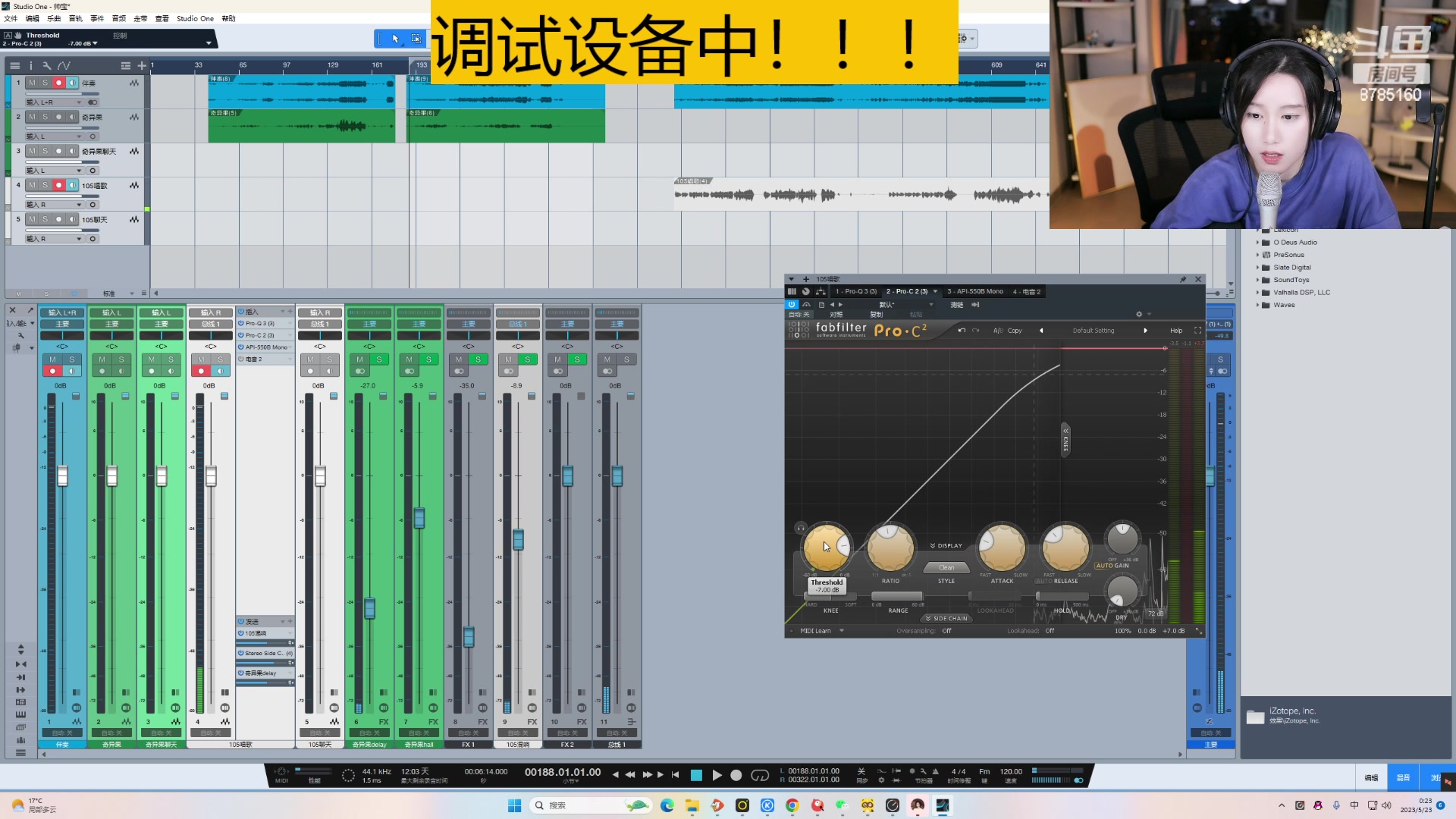Select the arrow tool in the toolbar
This screenshot has width=1456, height=819.
click(x=395, y=38)
